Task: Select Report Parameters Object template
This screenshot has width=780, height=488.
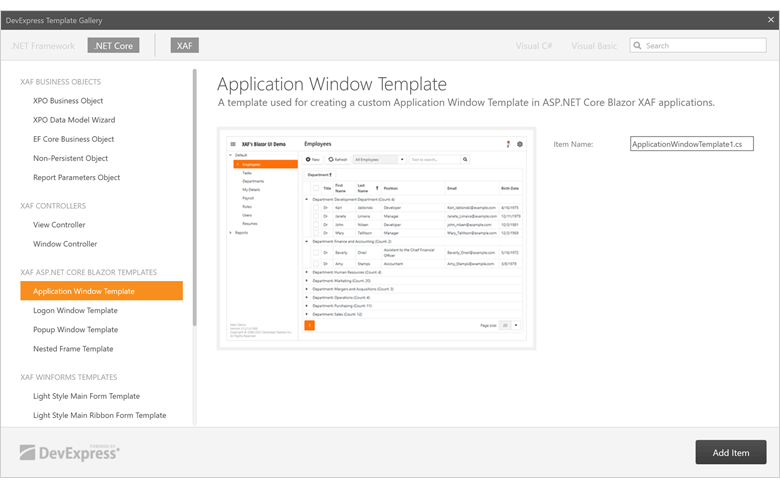Action: click(x=77, y=178)
